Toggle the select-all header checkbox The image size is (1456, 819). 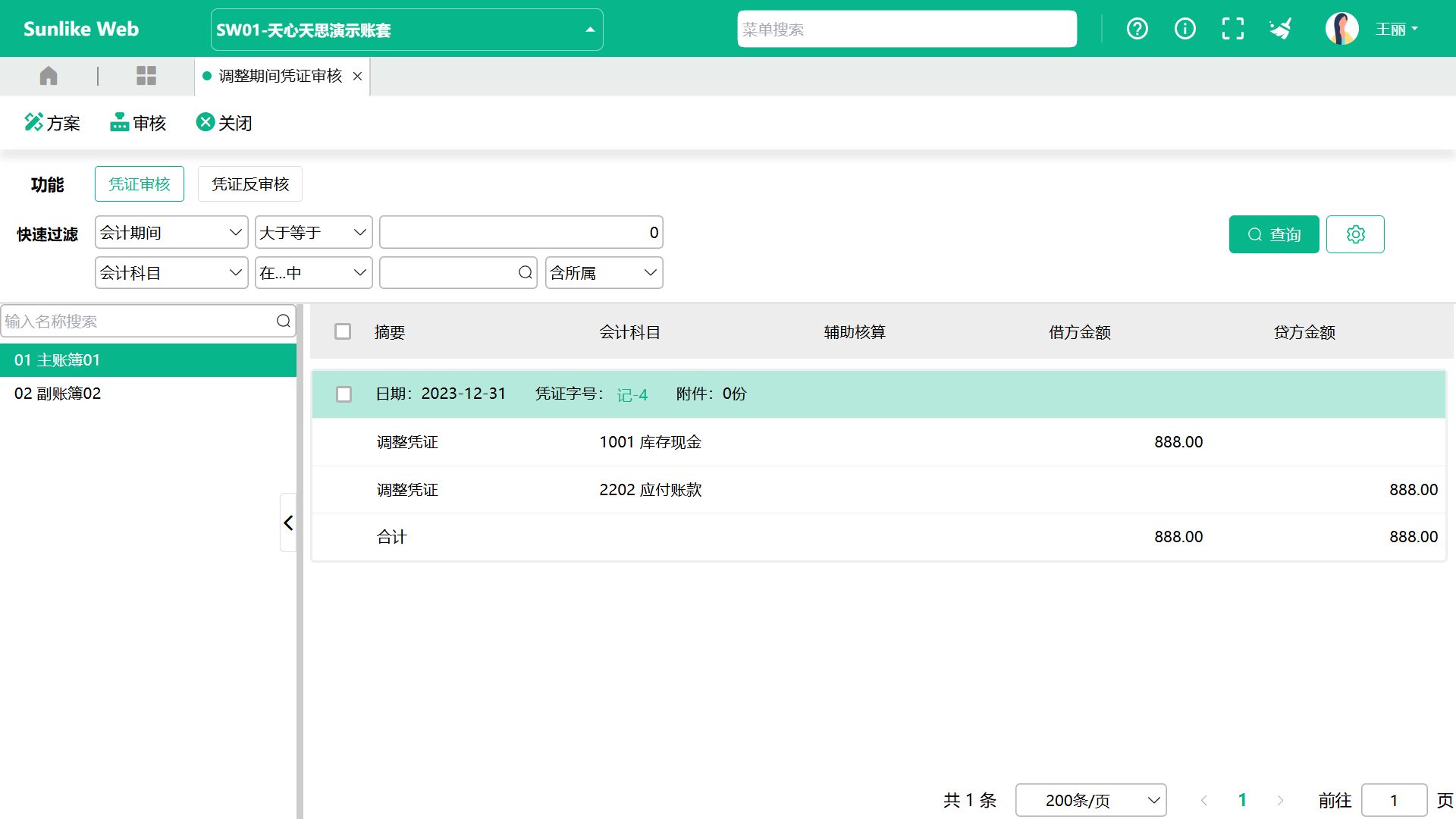coord(343,331)
